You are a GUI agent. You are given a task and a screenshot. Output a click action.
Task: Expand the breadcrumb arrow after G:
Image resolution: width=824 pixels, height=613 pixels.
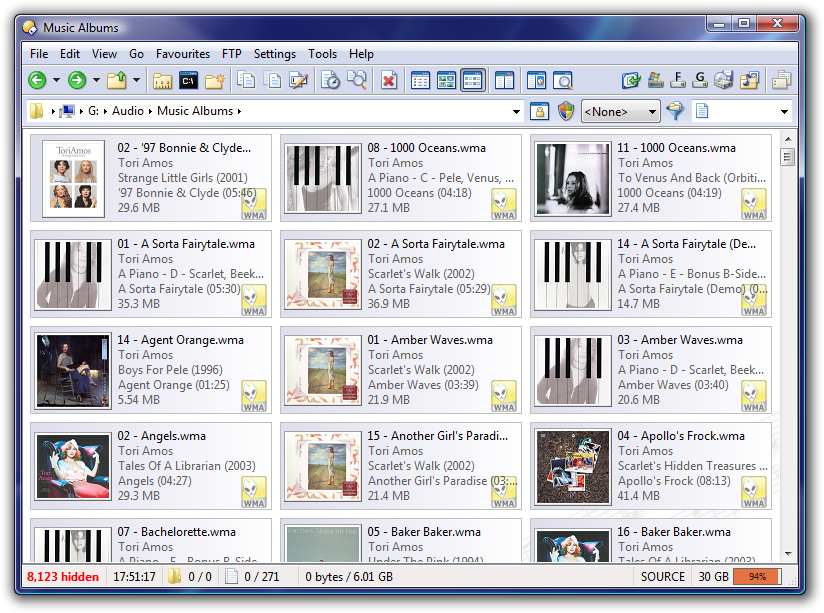coord(105,111)
